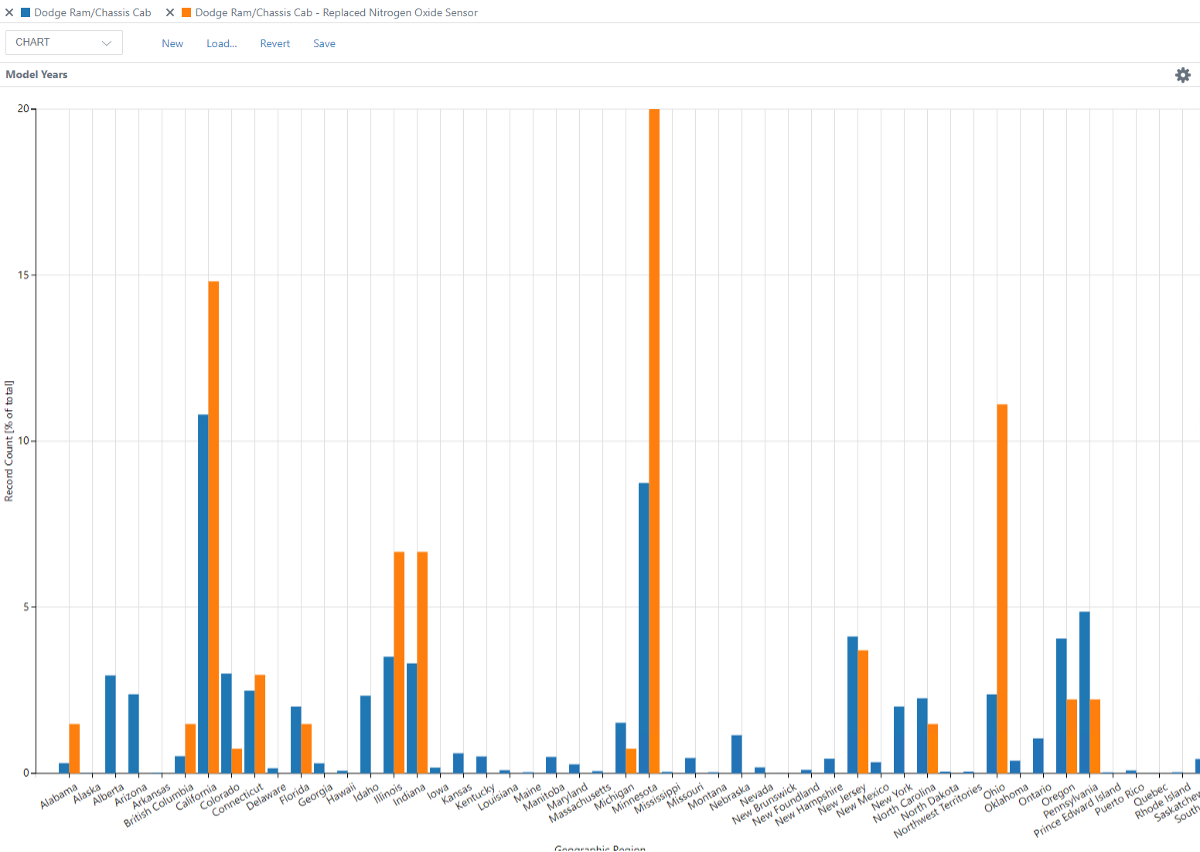Screen dimensions: 1200x852
Task: Click the orange Alabama bar
Action: pyautogui.click(x=74, y=748)
